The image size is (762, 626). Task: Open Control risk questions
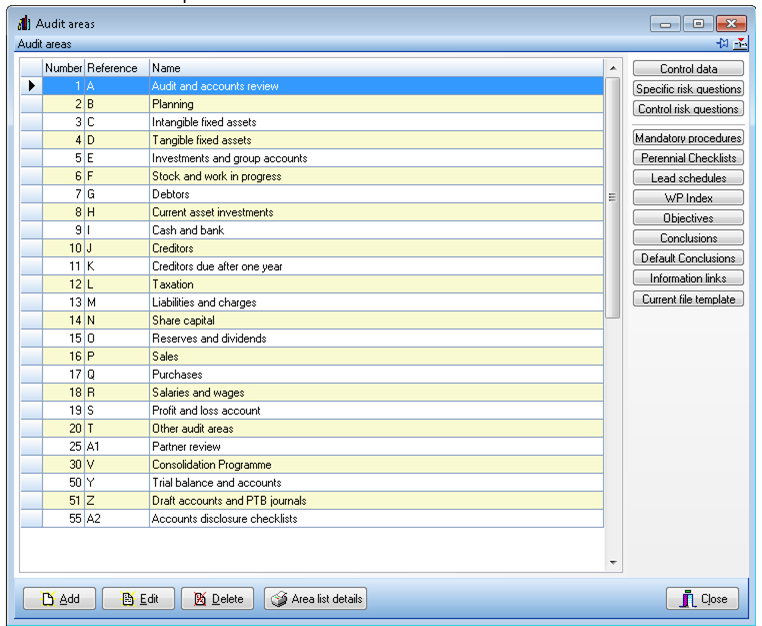click(x=688, y=108)
